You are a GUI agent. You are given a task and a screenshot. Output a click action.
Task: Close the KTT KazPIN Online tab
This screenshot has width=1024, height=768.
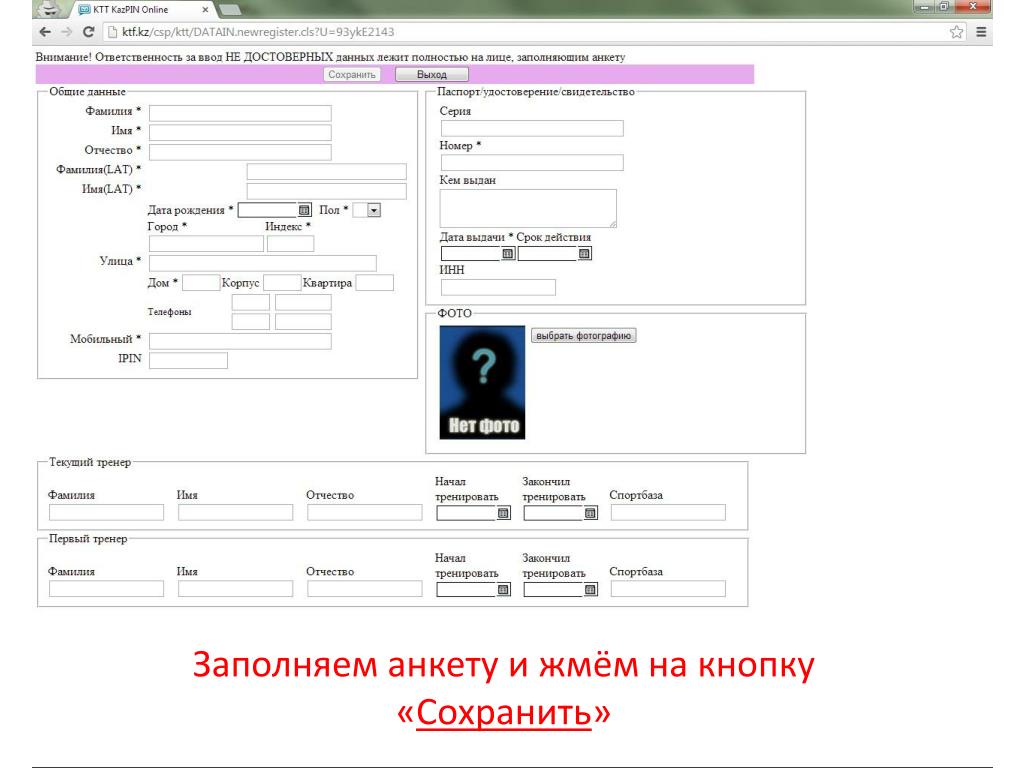(205, 10)
